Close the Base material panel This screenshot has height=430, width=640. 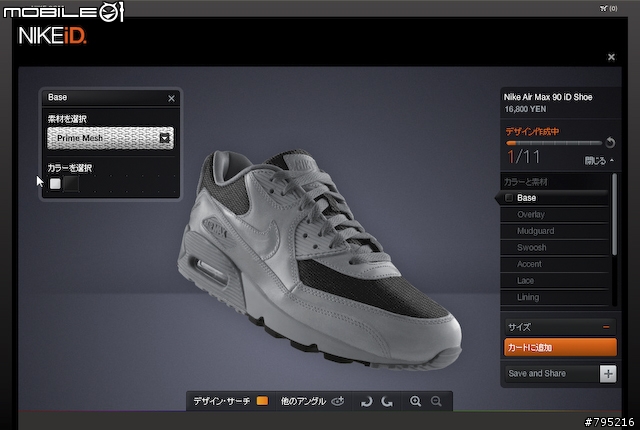171,98
